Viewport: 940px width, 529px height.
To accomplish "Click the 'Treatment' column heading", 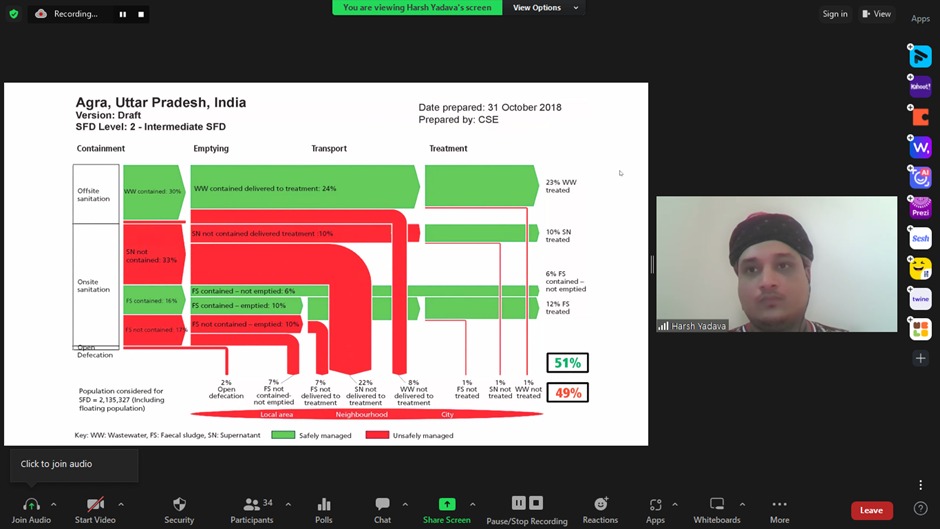I will (448, 148).
